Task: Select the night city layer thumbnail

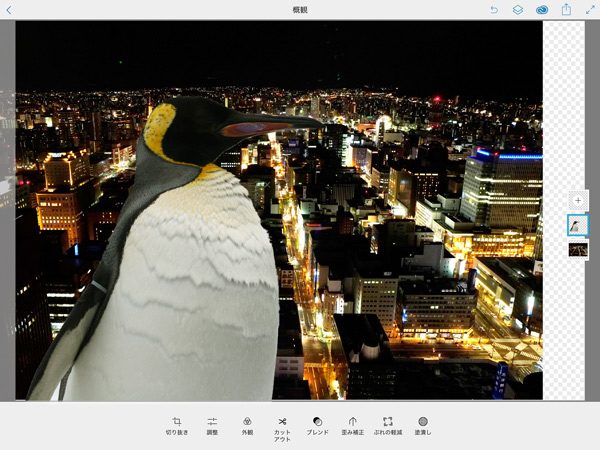Action: (578, 249)
